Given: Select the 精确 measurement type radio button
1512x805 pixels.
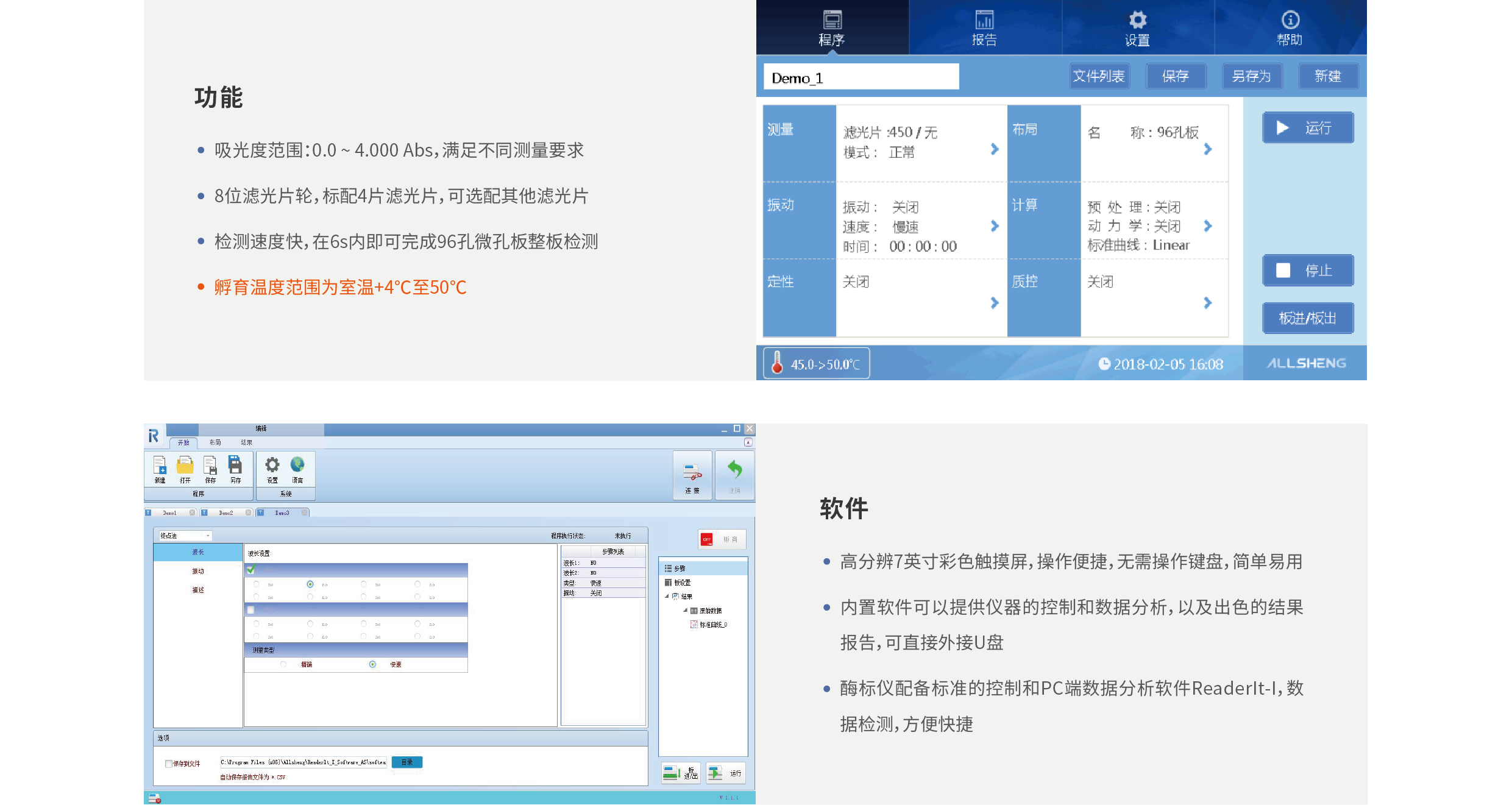Looking at the screenshot, I should [x=283, y=664].
